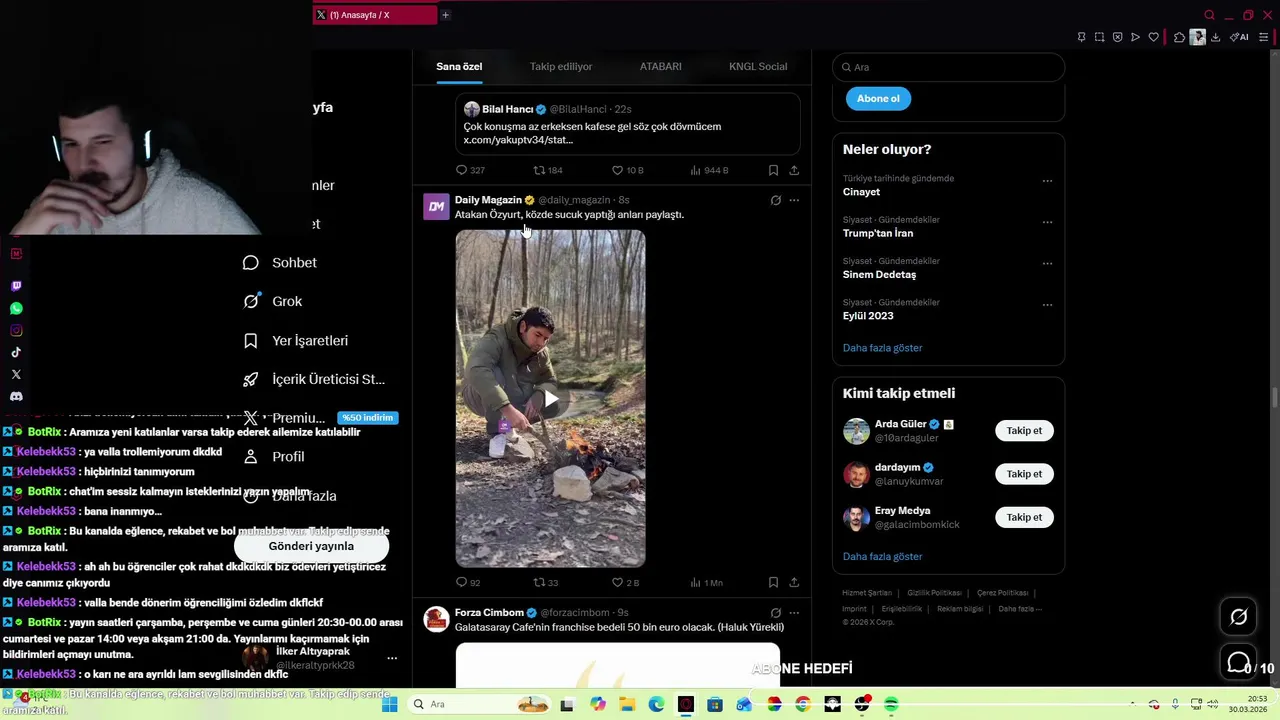The height and width of the screenshot is (720, 1280).
Task: Open File Explorer from taskbar
Action: click(626, 704)
